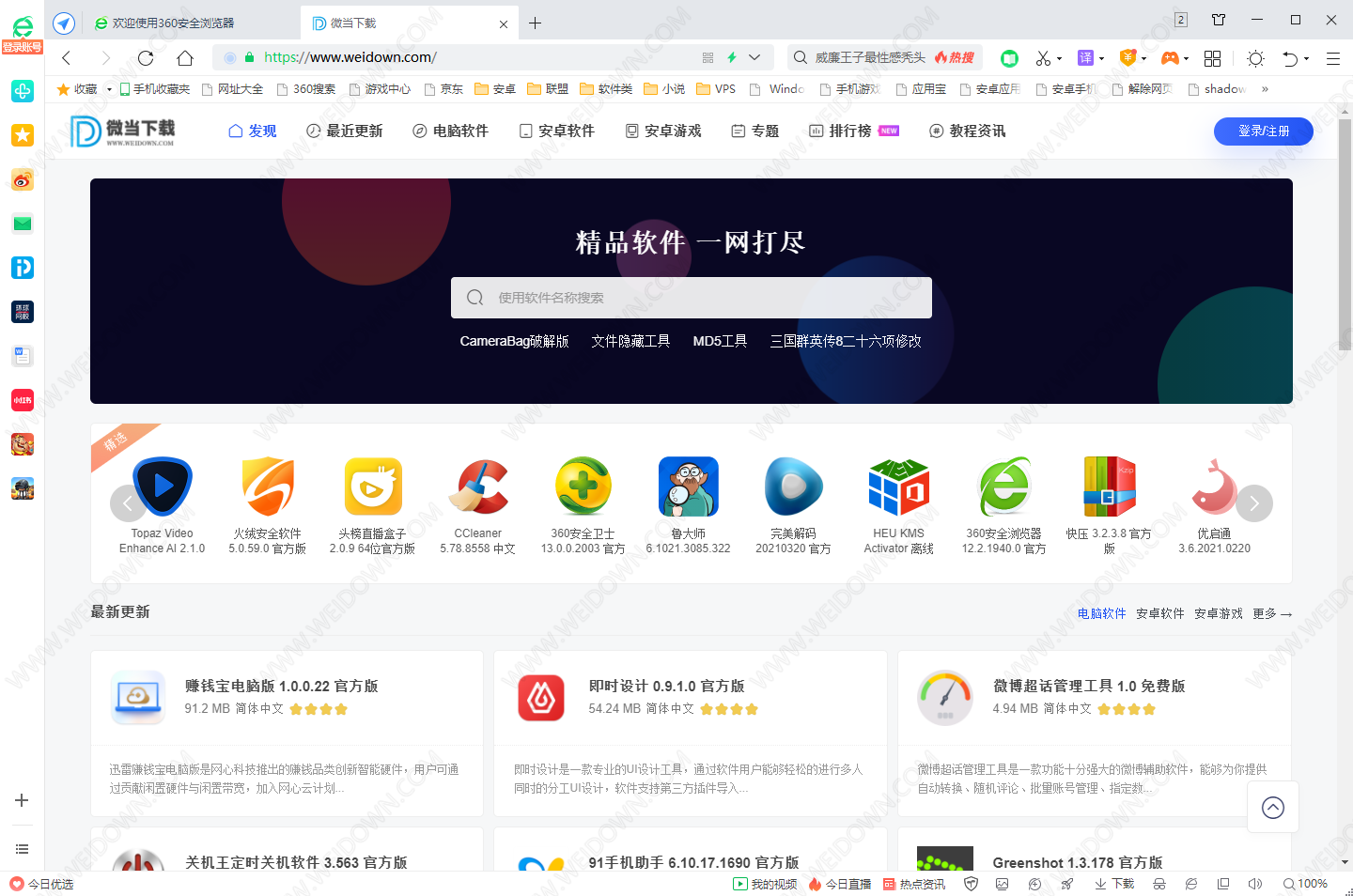Reload the page with the refresh icon
The width and height of the screenshot is (1353, 896).
tap(146, 58)
